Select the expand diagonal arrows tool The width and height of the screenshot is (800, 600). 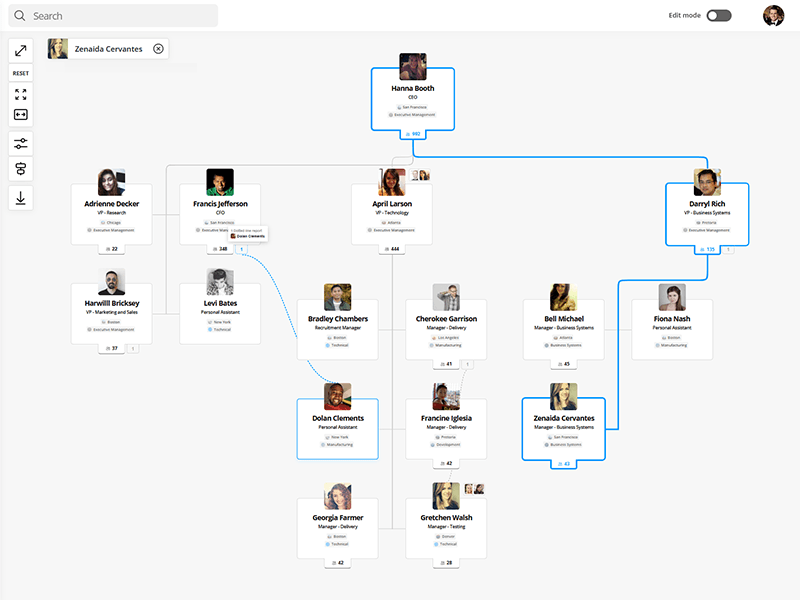click(20, 49)
